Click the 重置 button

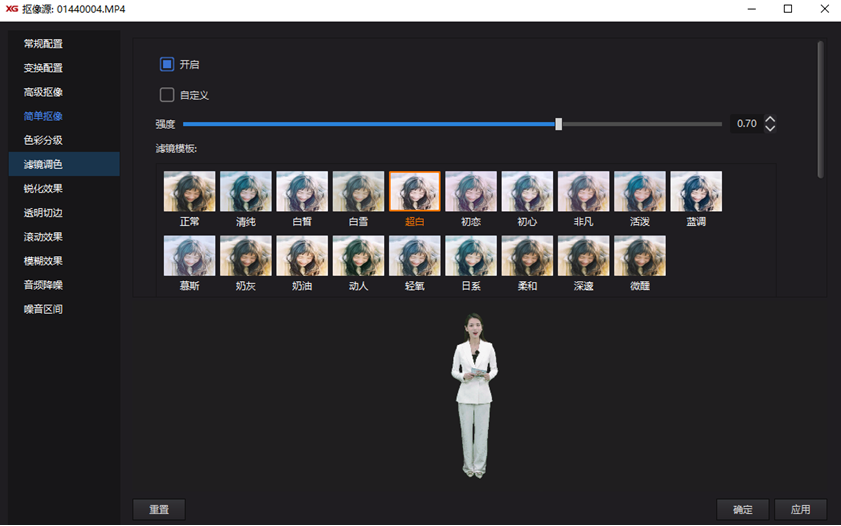pyautogui.click(x=159, y=509)
